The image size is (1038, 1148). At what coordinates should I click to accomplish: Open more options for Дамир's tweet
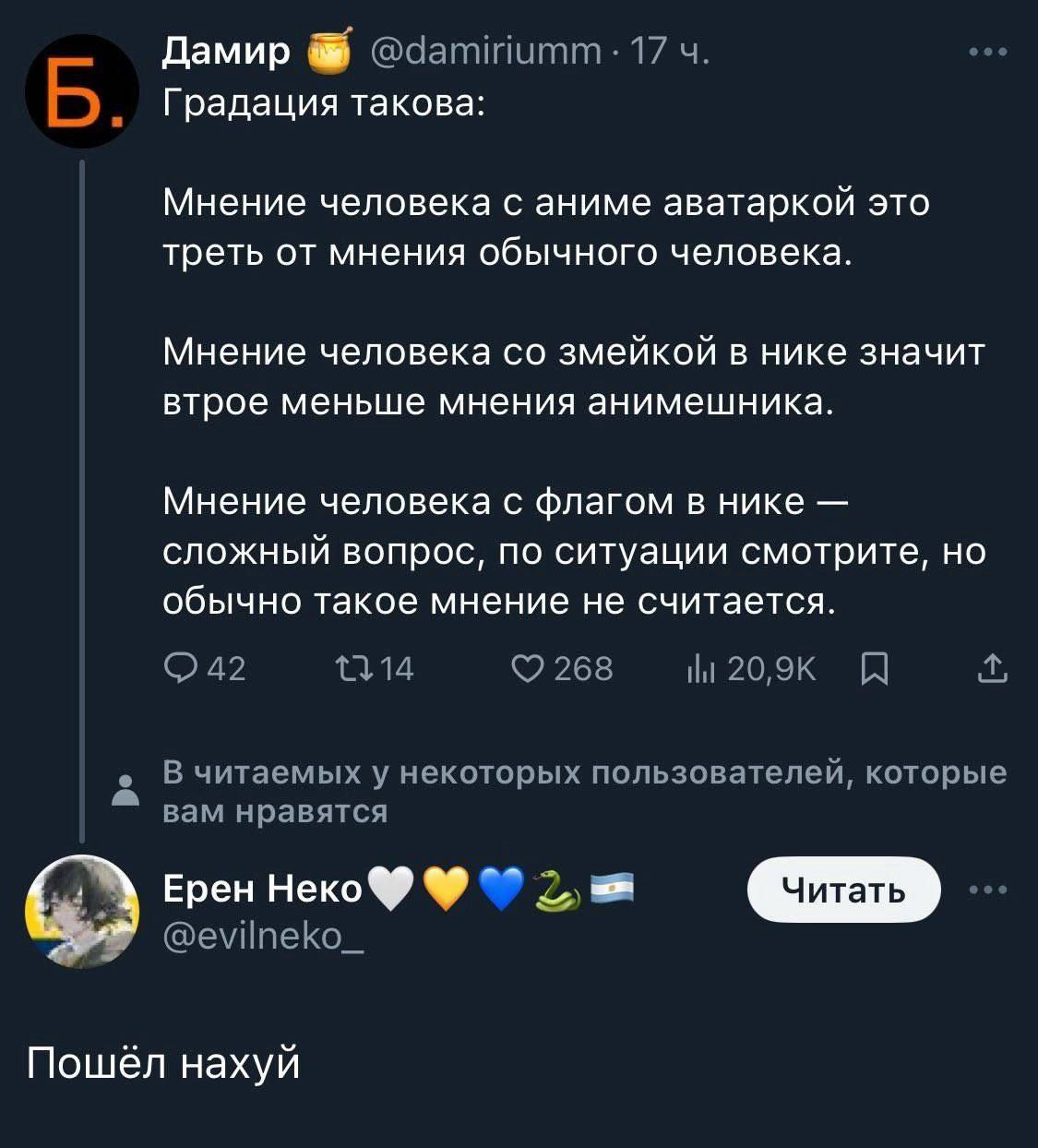click(x=988, y=53)
